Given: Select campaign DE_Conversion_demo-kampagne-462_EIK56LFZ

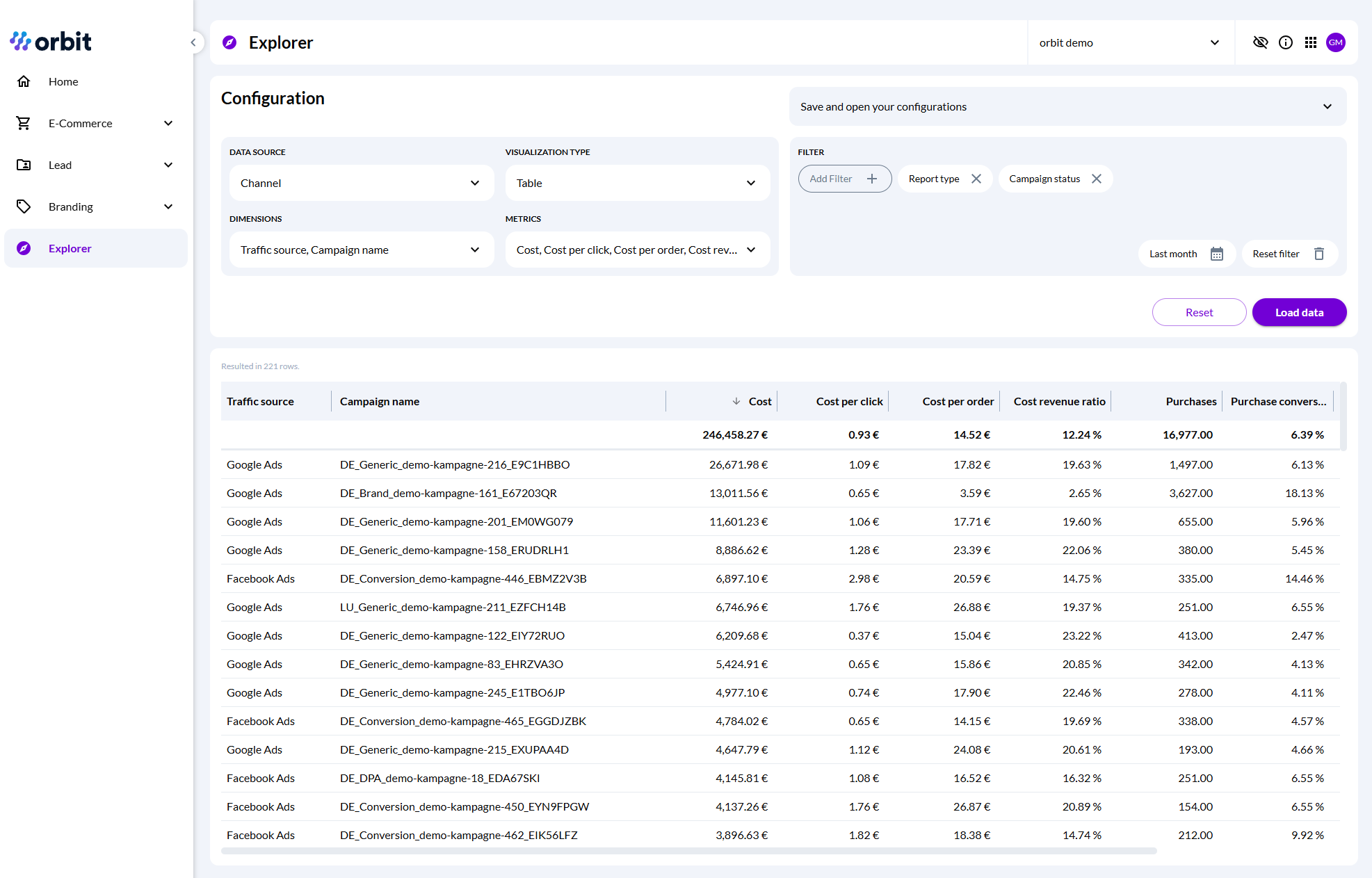Looking at the screenshot, I should pyautogui.click(x=459, y=835).
